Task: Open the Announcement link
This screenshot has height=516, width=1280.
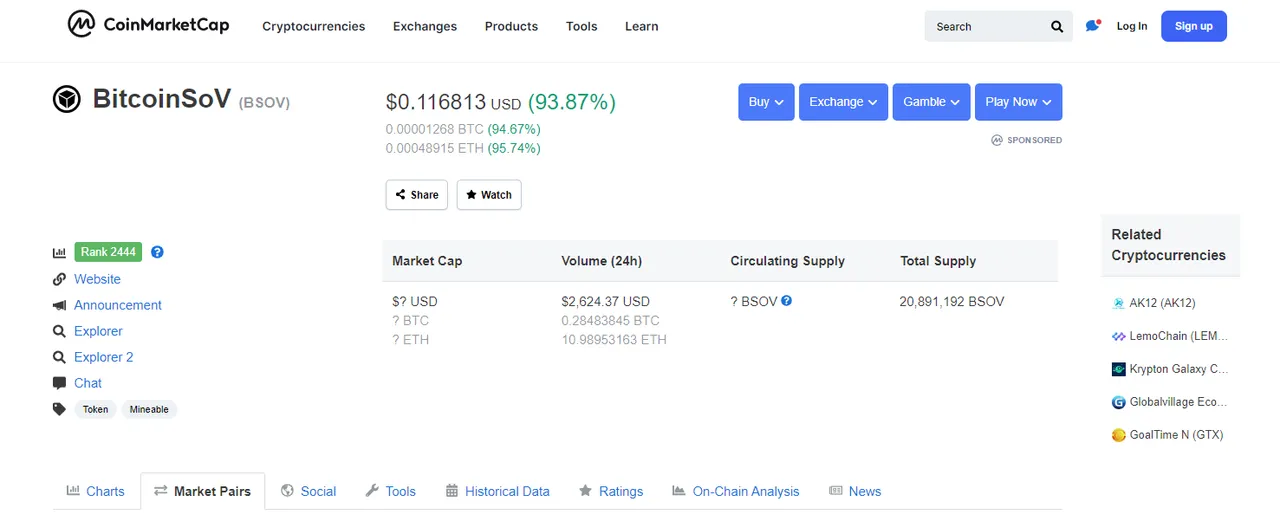Action: point(118,305)
